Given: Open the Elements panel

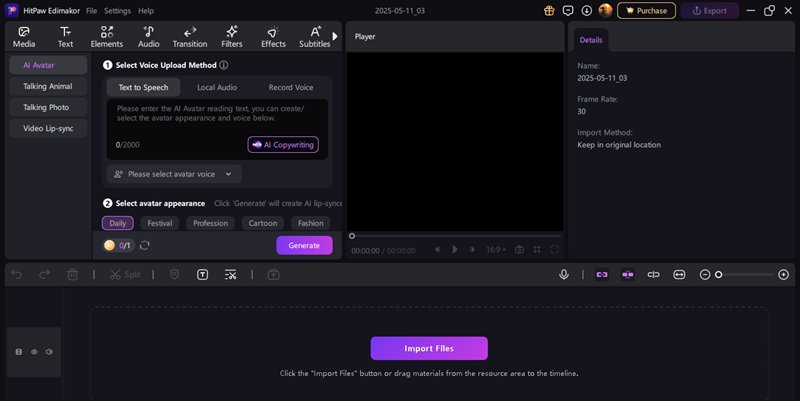Looking at the screenshot, I should tap(107, 37).
